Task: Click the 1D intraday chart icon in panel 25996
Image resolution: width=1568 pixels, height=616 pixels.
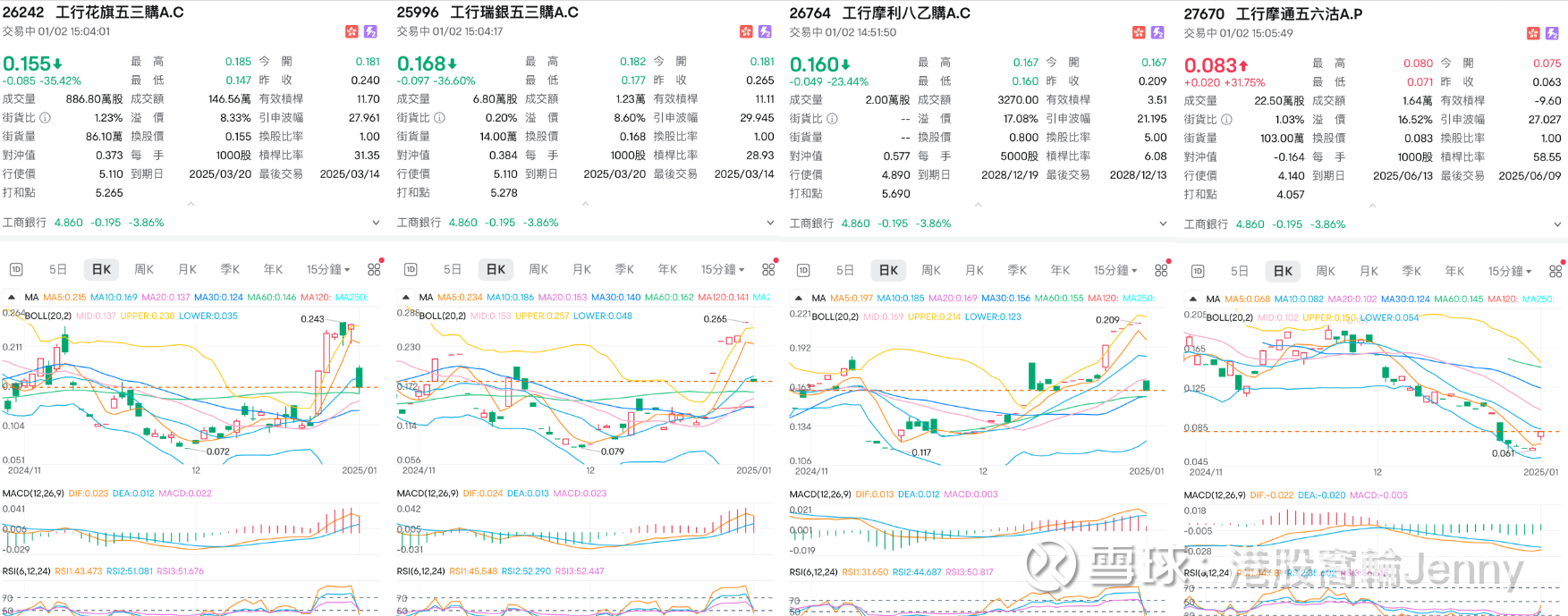Action: coord(411,269)
